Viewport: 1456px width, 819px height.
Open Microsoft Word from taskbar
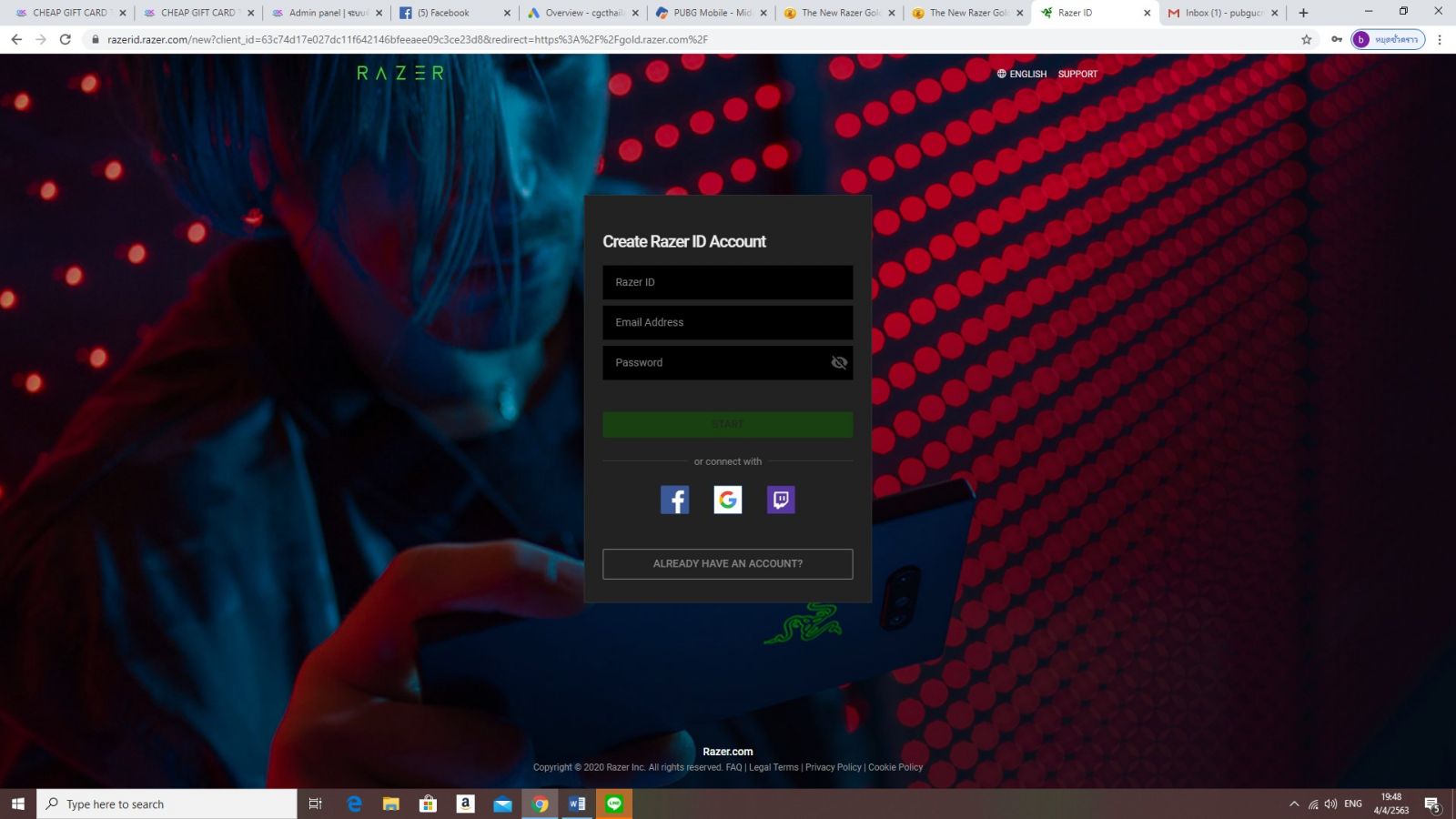(x=577, y=804)
